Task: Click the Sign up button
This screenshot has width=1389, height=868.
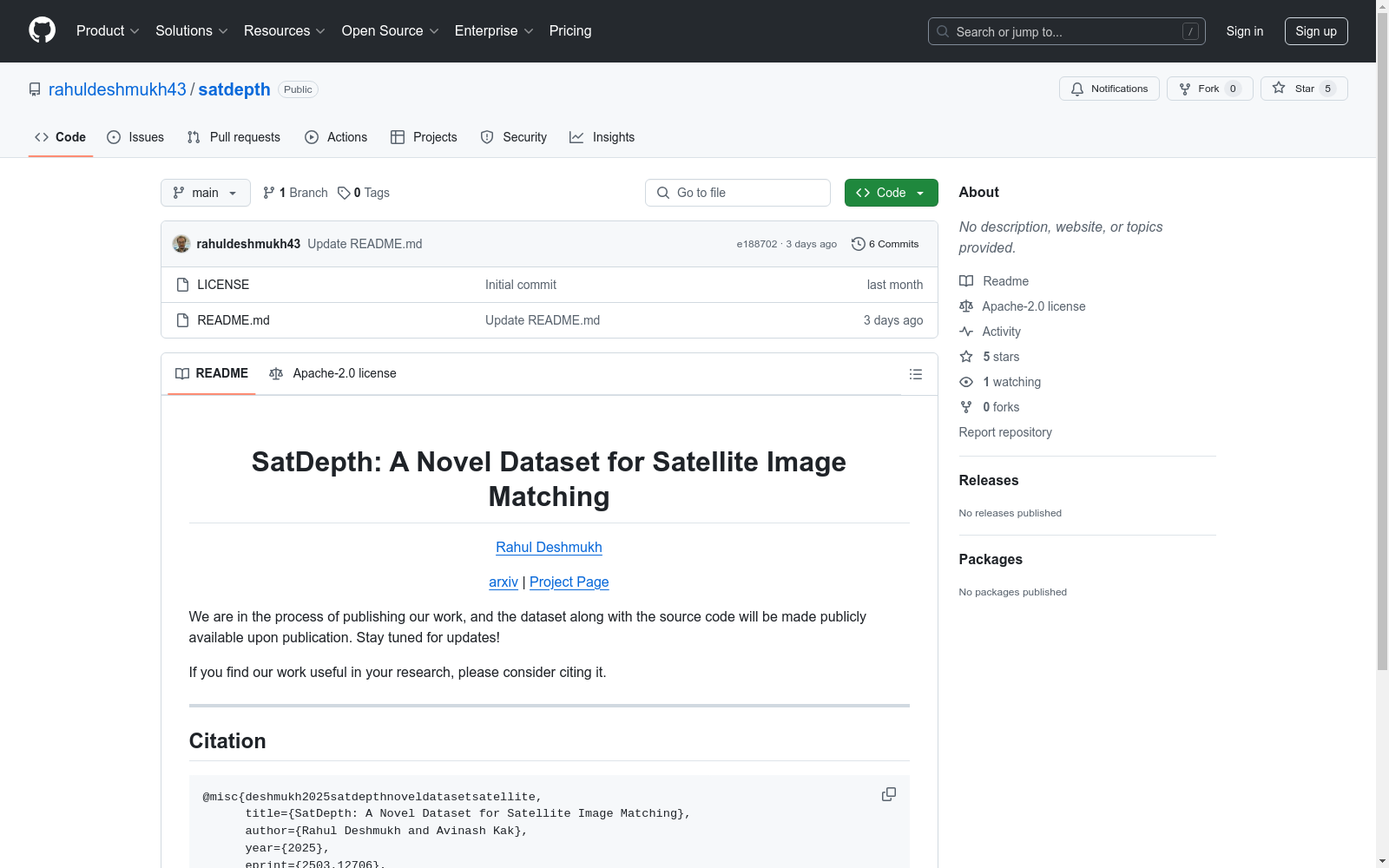Action: pyautogui.click(x=1316, y=31)
